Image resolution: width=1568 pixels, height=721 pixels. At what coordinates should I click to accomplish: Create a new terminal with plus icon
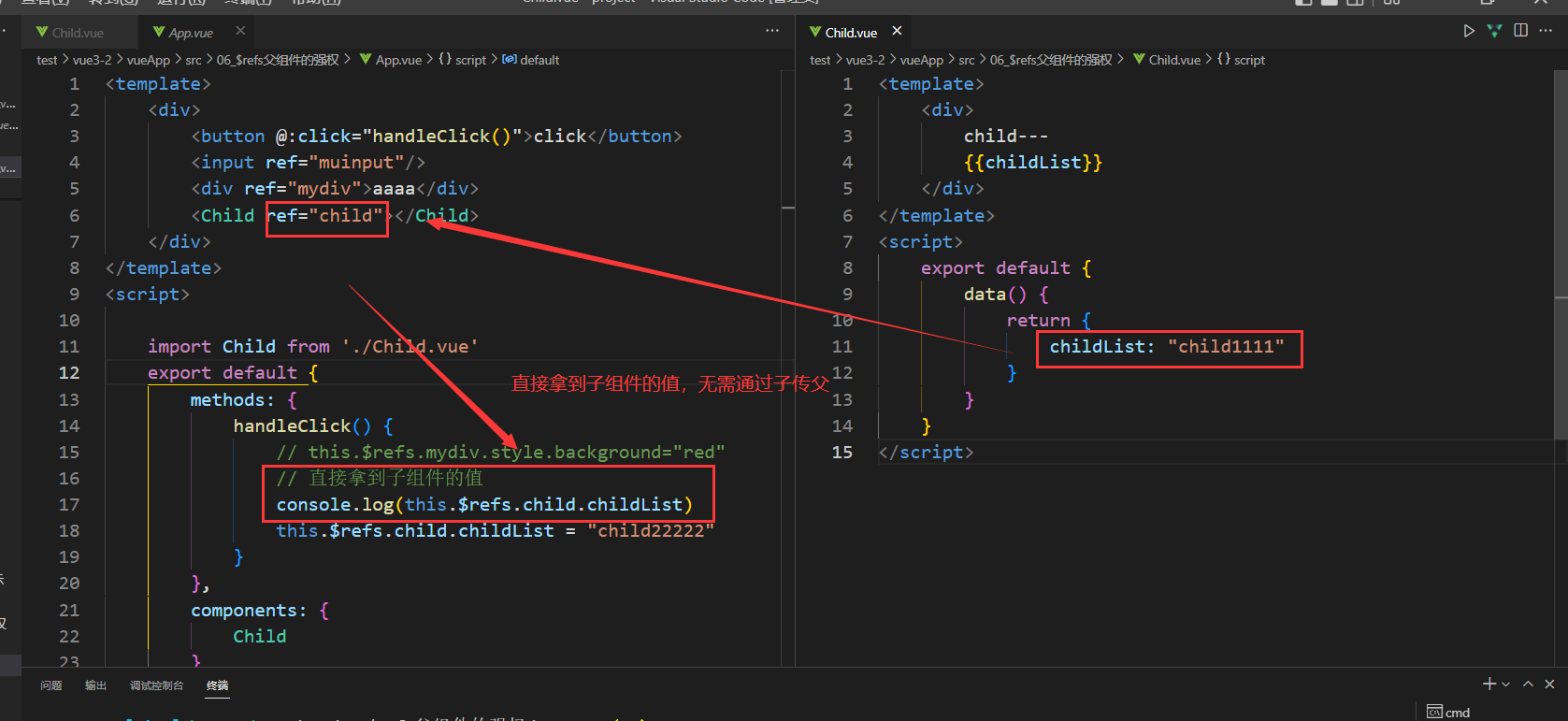coord(1489,684)
